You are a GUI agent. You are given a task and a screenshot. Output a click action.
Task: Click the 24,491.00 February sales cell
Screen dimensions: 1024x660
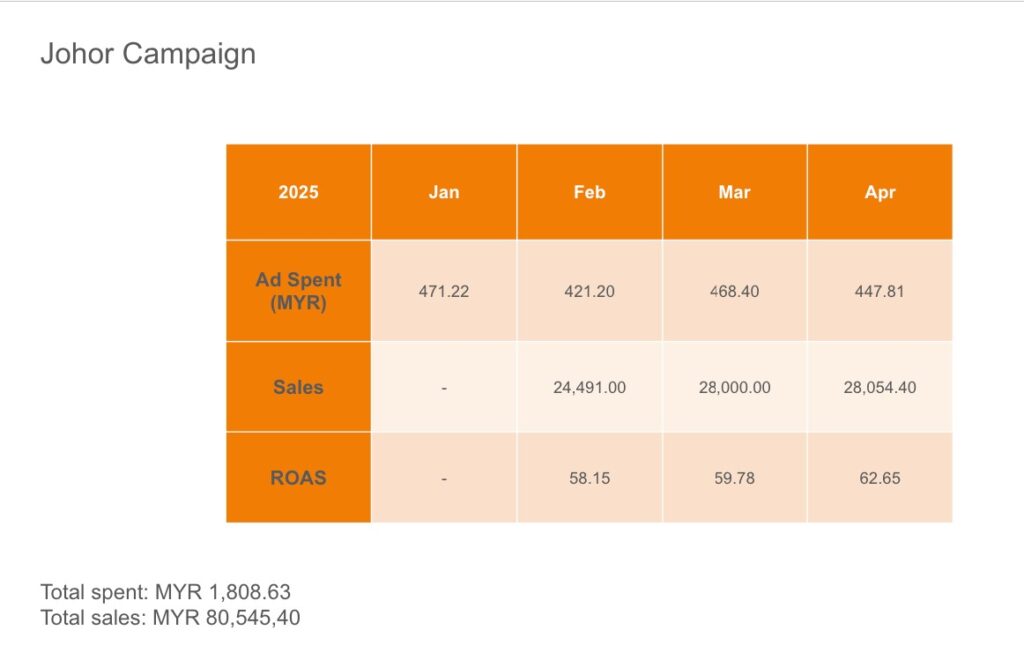pyautogui.click(x=589, y=387)
